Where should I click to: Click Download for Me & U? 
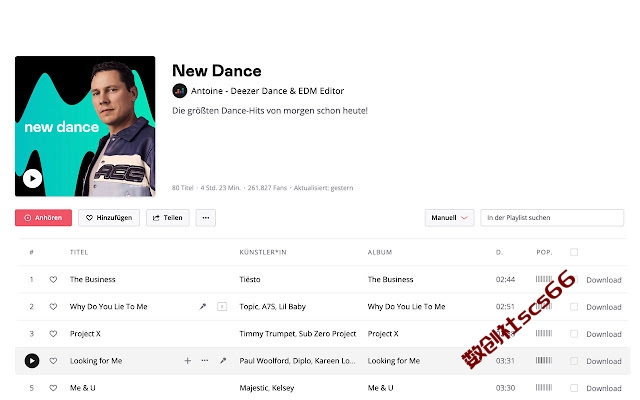(604, 388)
